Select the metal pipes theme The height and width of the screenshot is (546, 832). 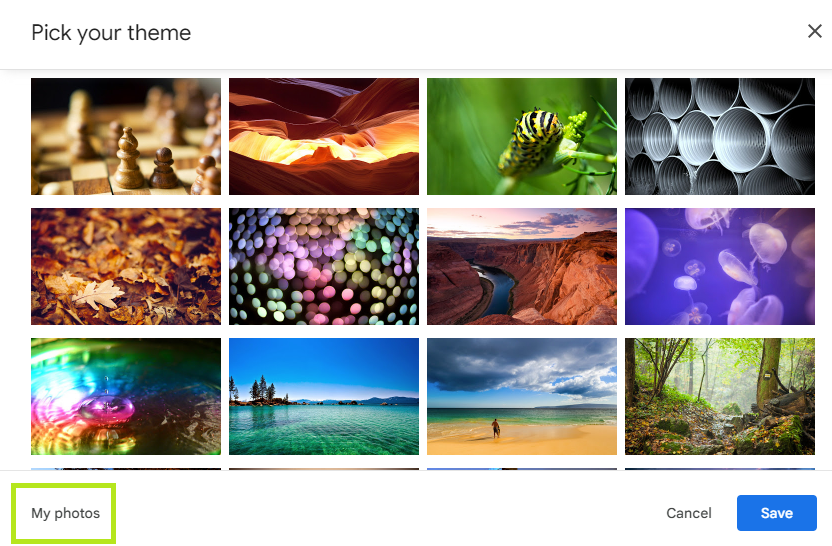(720, 136)
